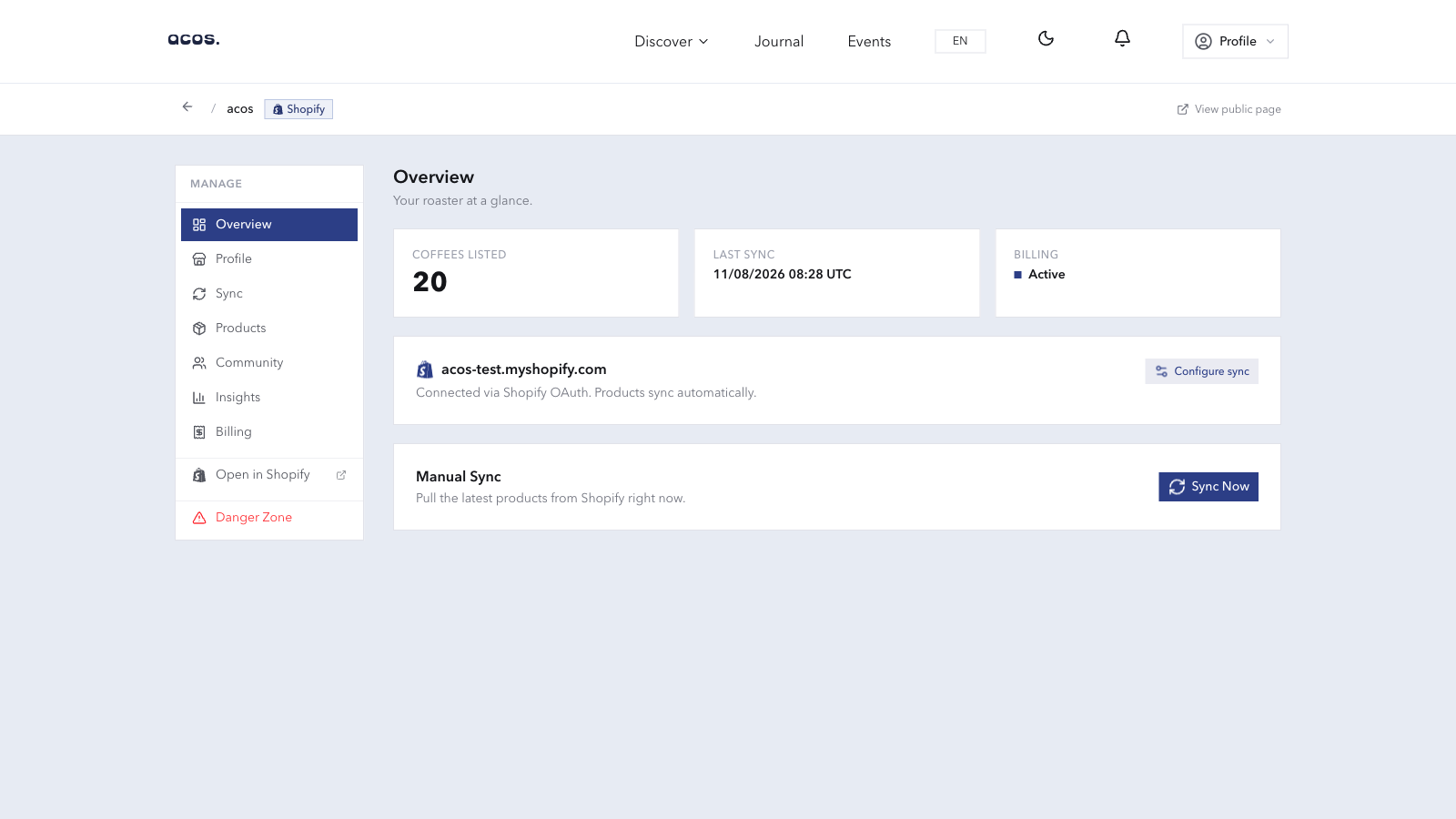1456x819 pixels.
Task: Click the MANAGE sidebar header
Action: click(x=217, y=184)
